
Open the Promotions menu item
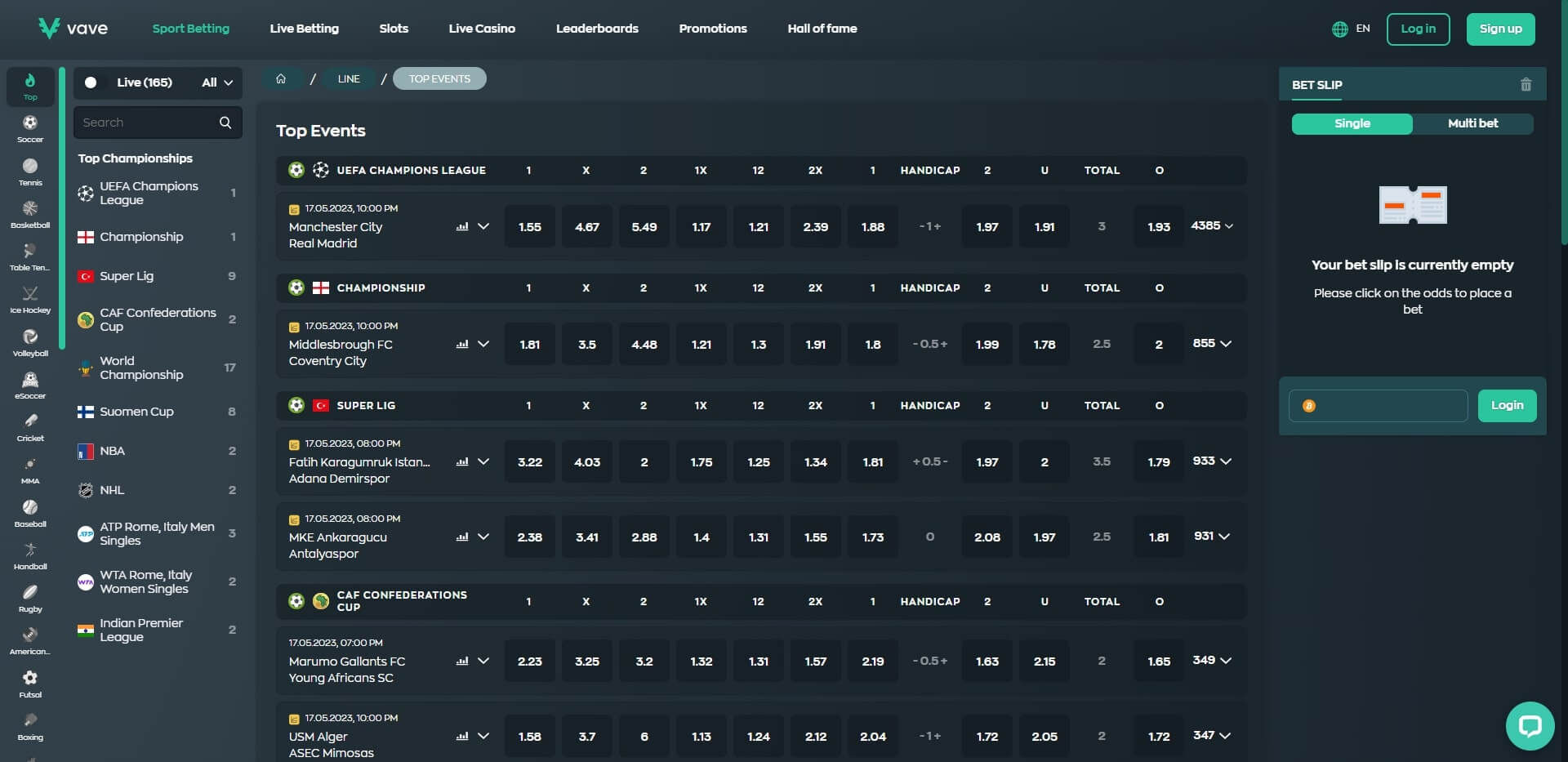coord(712,29)
